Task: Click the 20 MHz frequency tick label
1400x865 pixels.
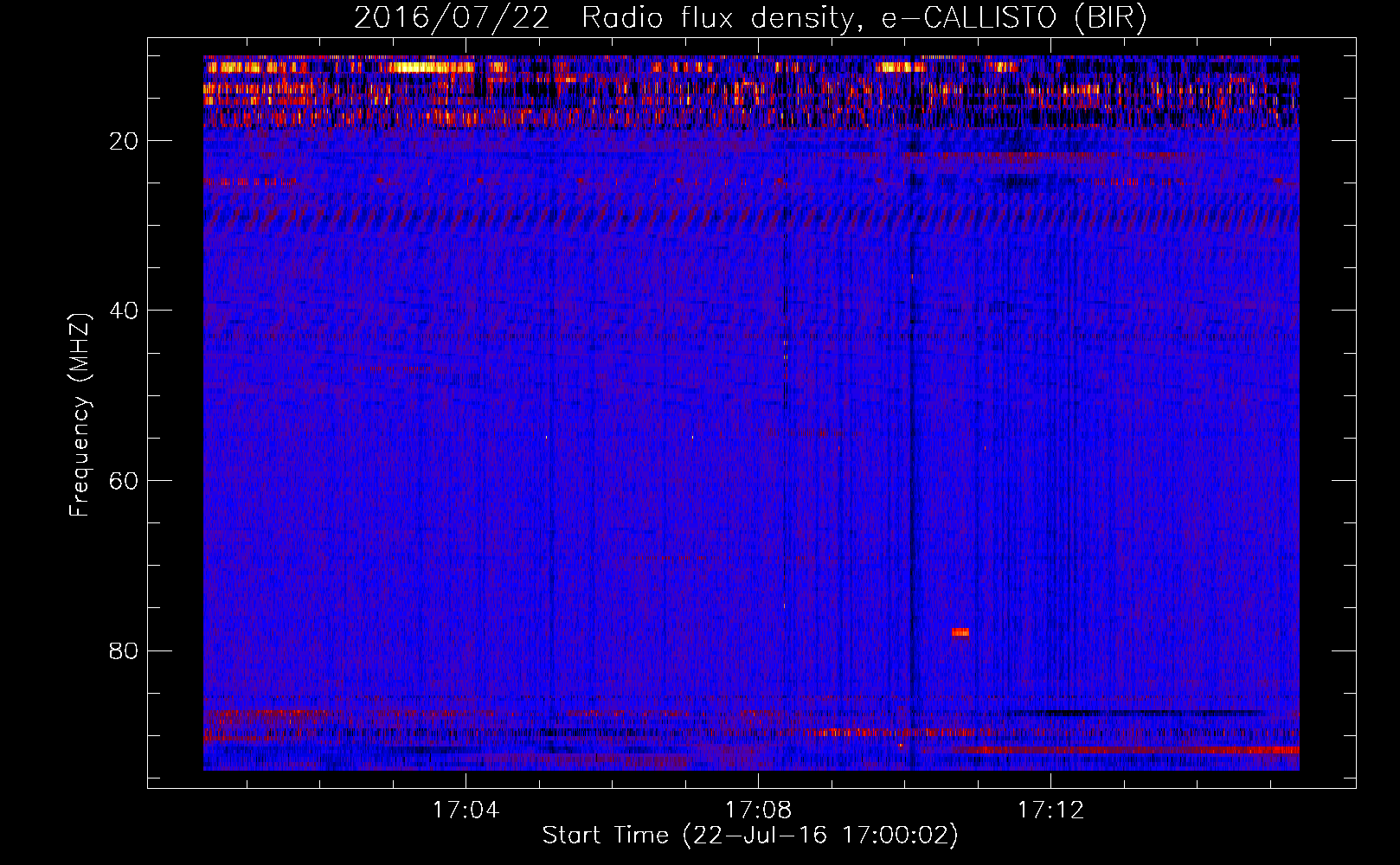Action: point(124,141)
